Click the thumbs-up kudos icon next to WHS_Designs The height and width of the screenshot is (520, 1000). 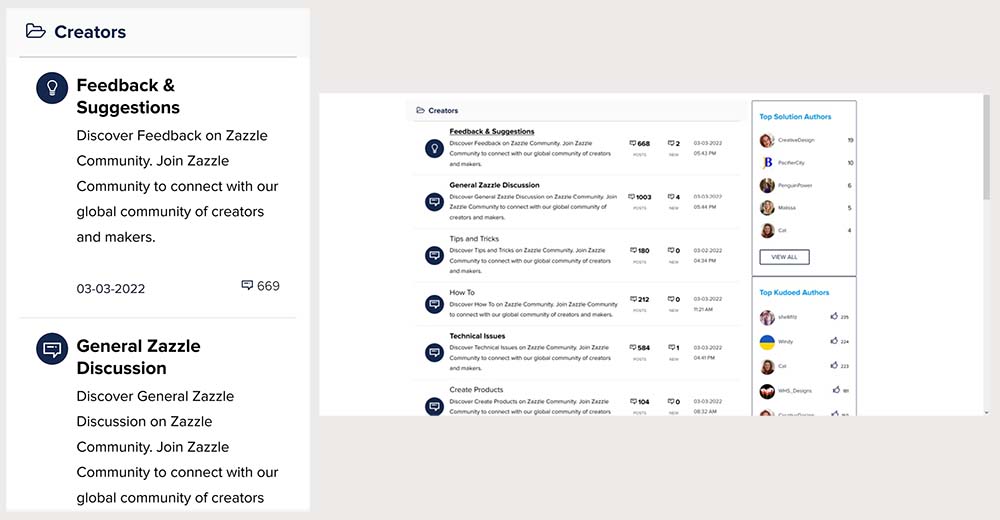pyautogui.click(x=836, y=389)
